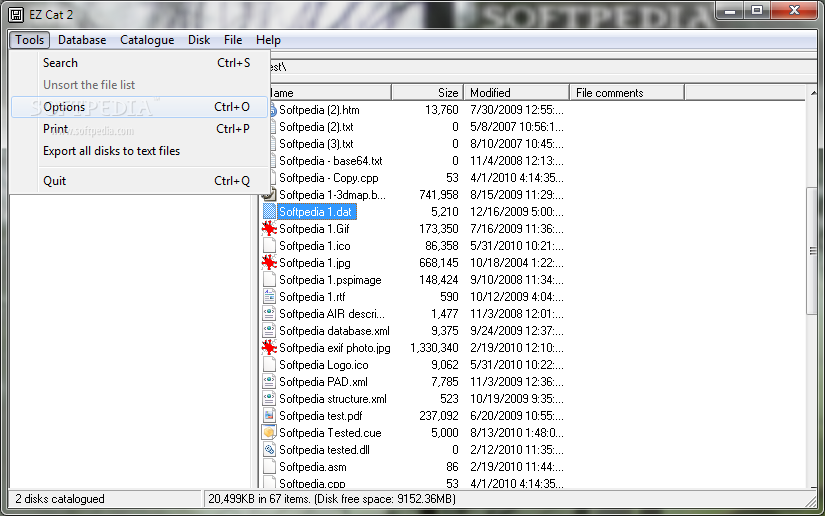Open the Tools menu
825x516 pixels.
tap(29, 40)
